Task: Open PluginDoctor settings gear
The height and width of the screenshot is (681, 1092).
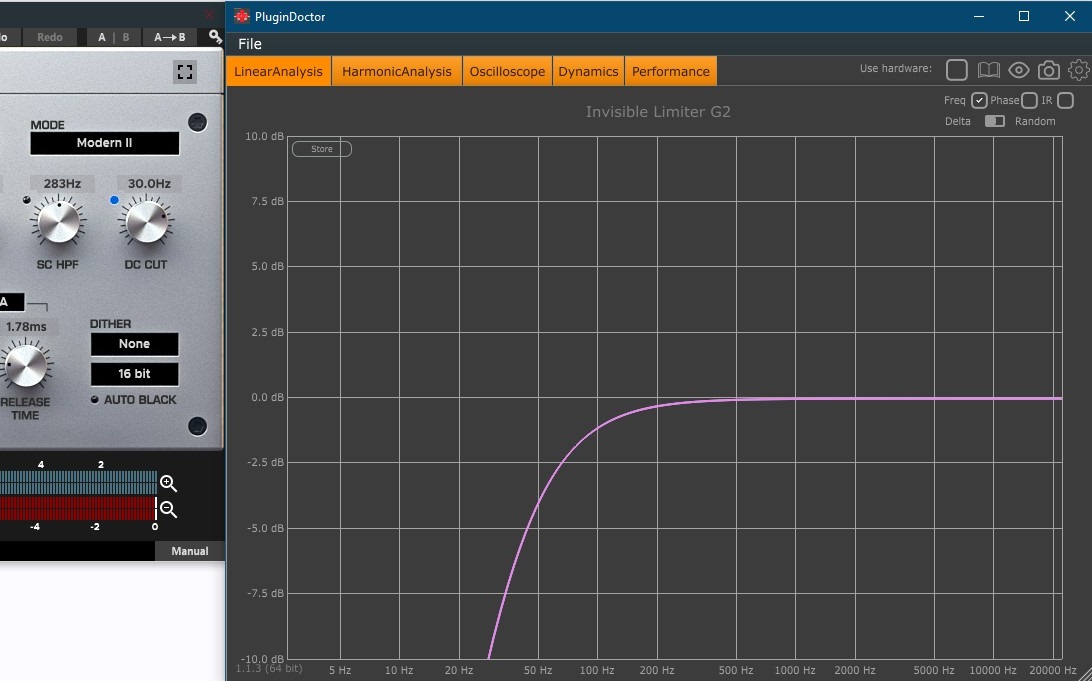Action: 1079,70
